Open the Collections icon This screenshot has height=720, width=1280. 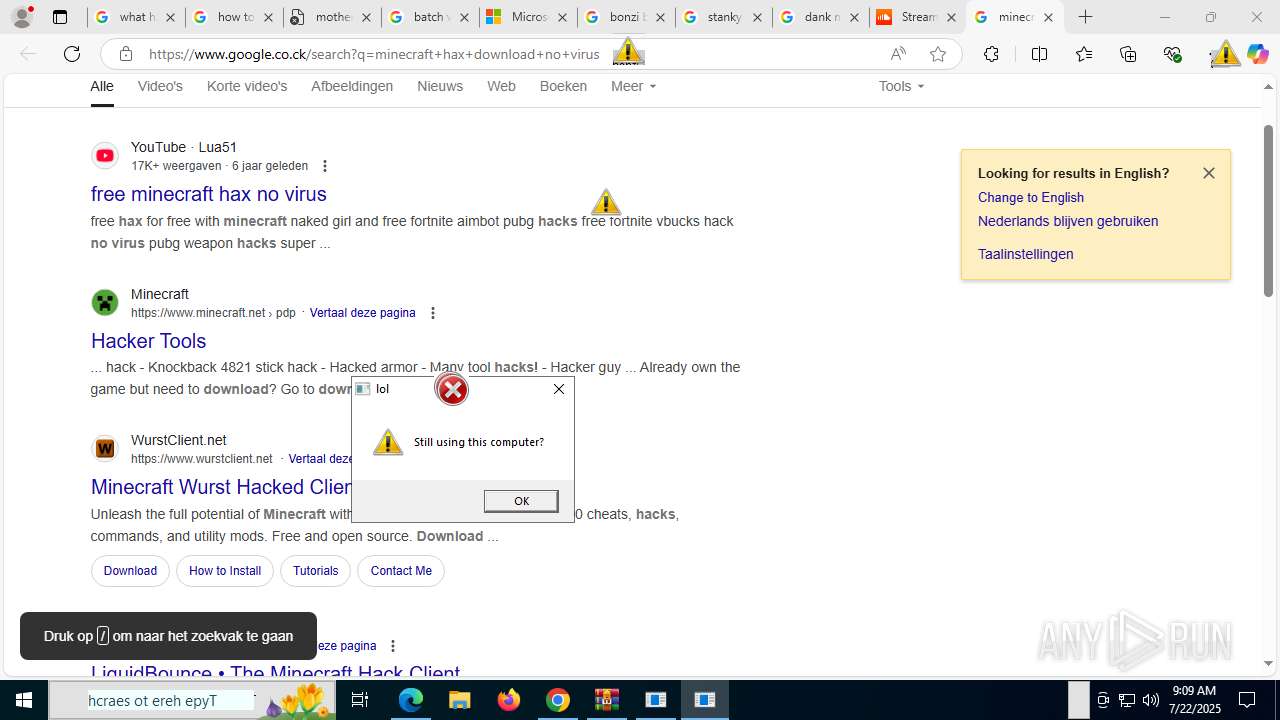coord(1128,54)
